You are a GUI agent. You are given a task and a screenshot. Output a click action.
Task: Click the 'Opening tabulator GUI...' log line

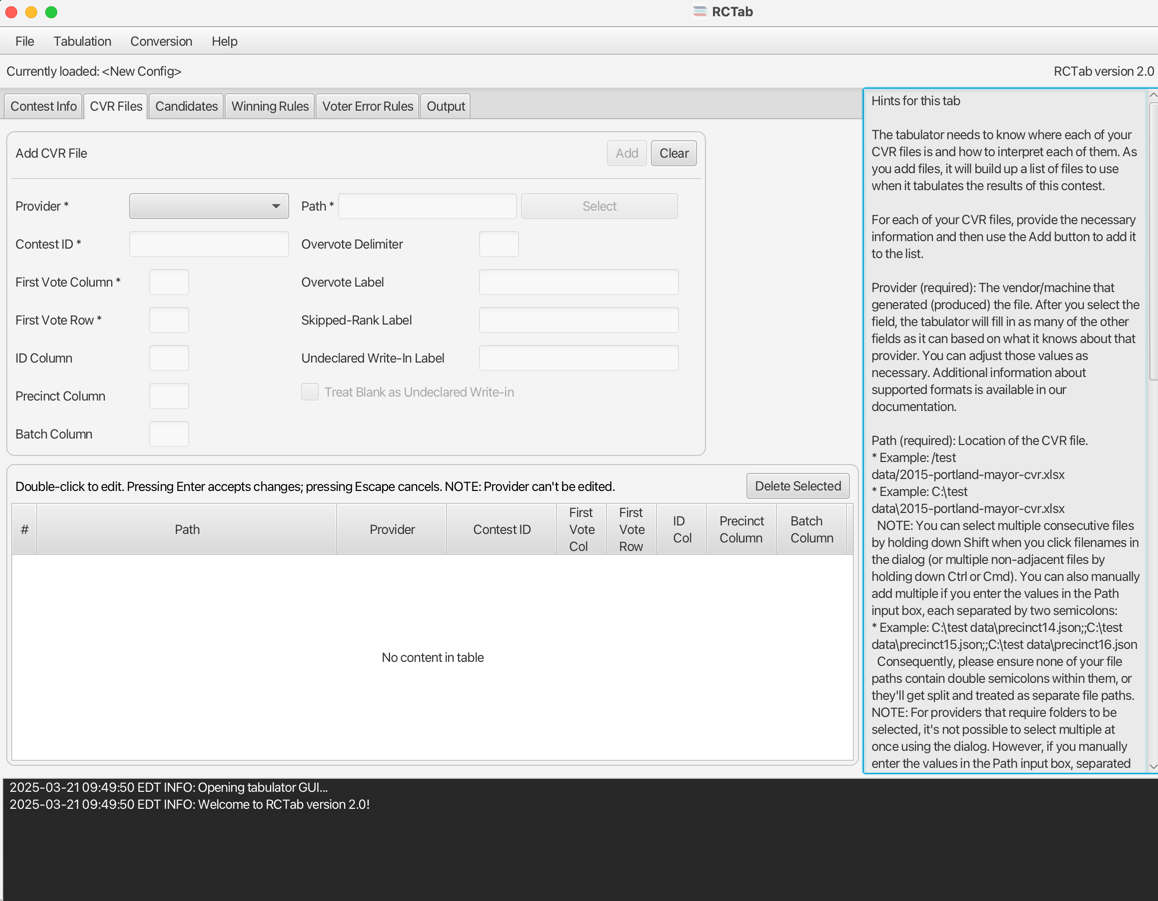(168, 787)
